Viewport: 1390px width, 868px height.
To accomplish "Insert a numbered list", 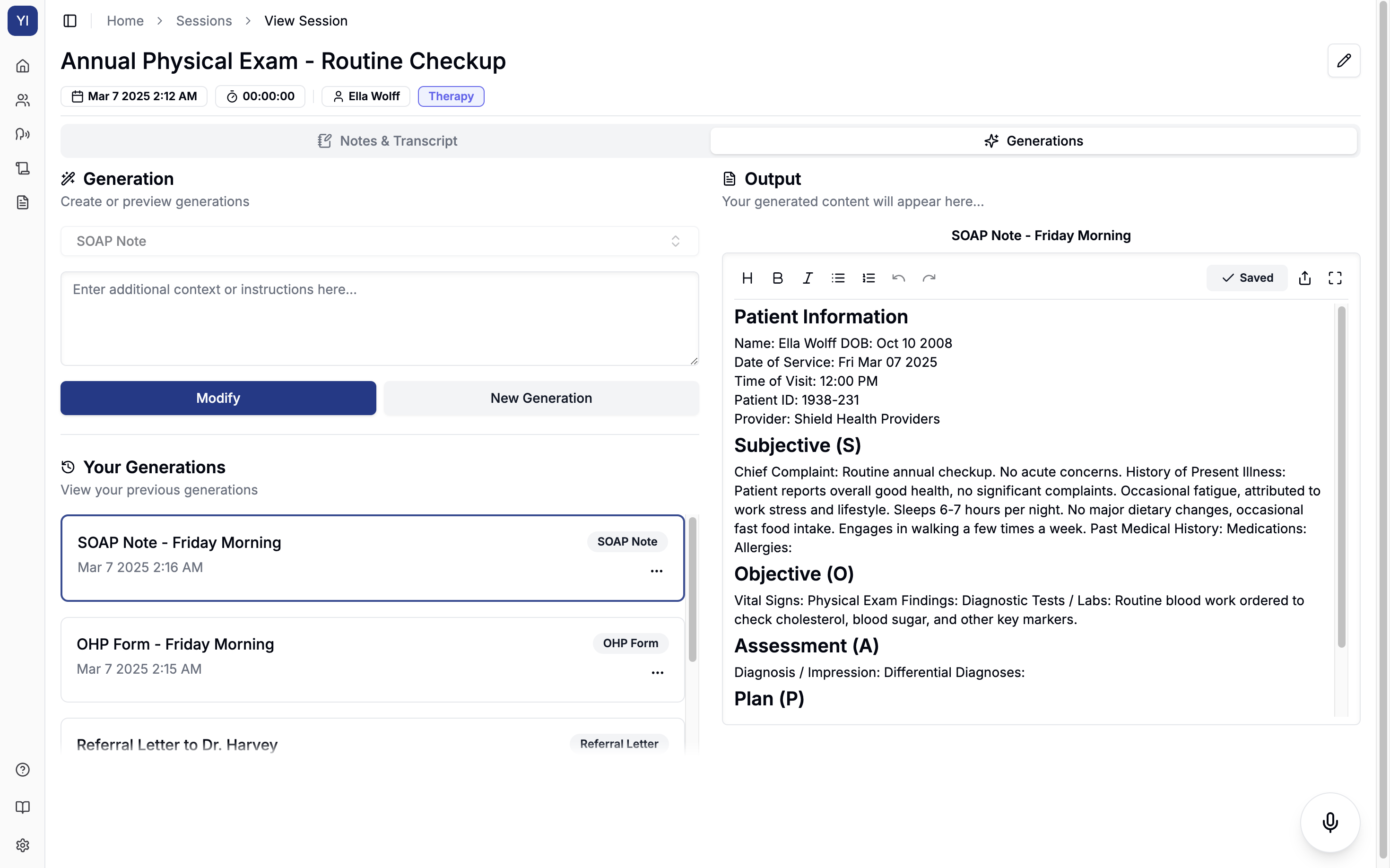I will click(x=868, y=278).
